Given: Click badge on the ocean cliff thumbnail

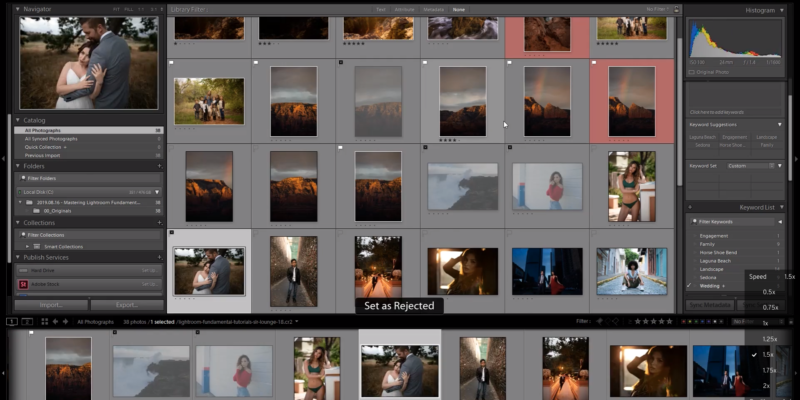Looking at the screenshot, I should pos(426,147).
